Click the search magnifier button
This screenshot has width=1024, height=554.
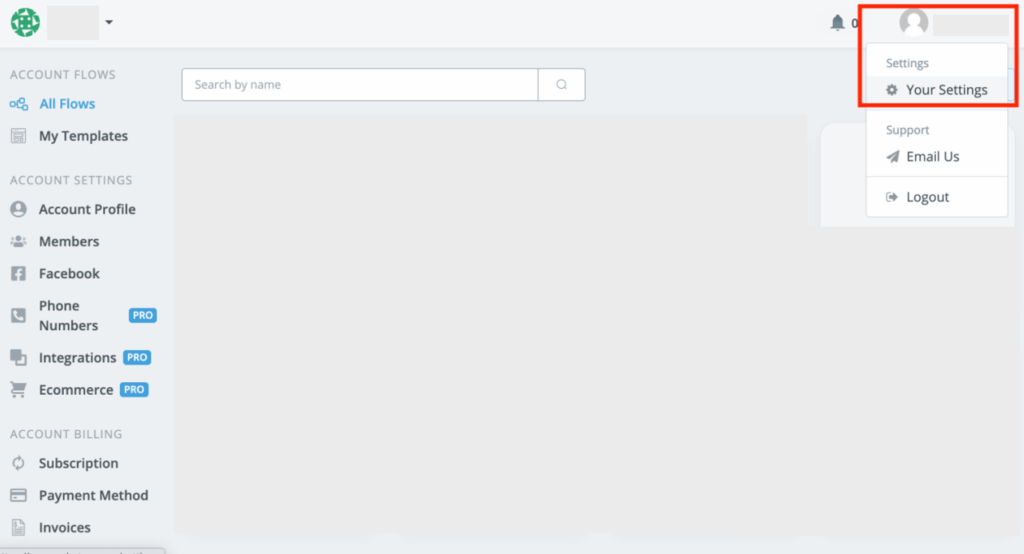[561, 85]
